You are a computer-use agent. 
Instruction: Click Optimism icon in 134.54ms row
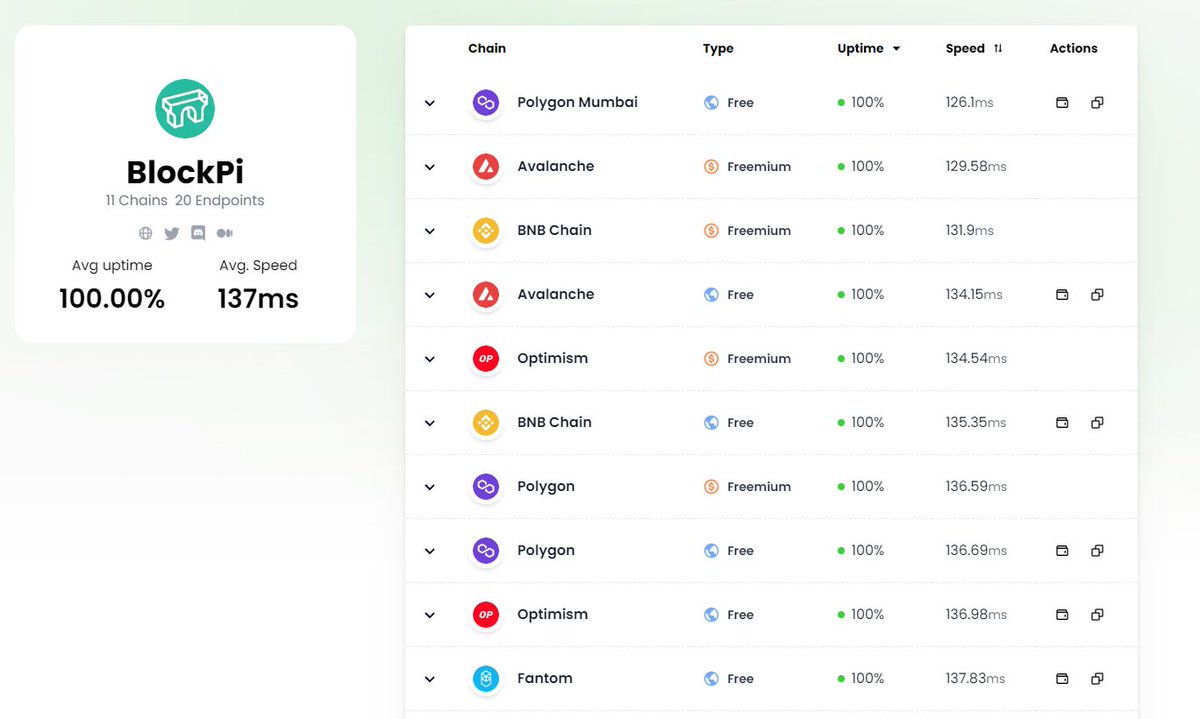click(486, 358)
